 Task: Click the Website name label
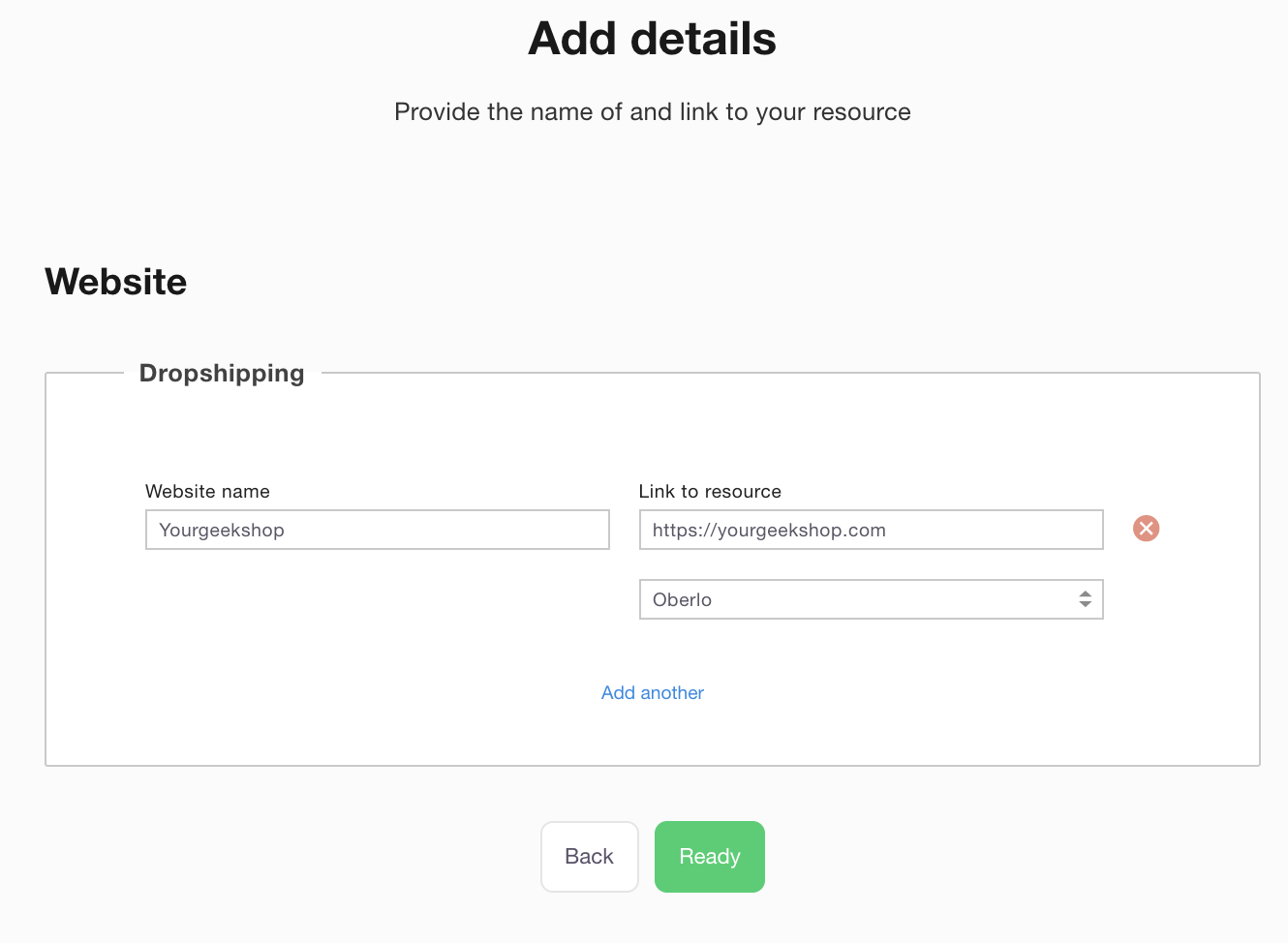(207, 491)
